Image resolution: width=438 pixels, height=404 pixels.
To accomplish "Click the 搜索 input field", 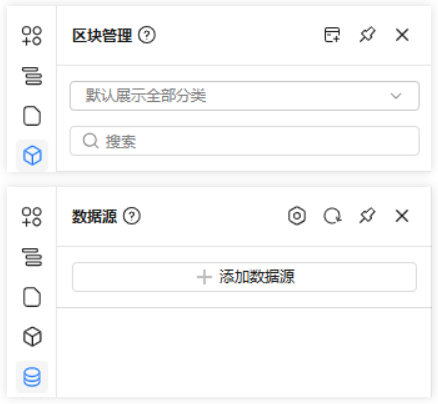I will 245,141.
